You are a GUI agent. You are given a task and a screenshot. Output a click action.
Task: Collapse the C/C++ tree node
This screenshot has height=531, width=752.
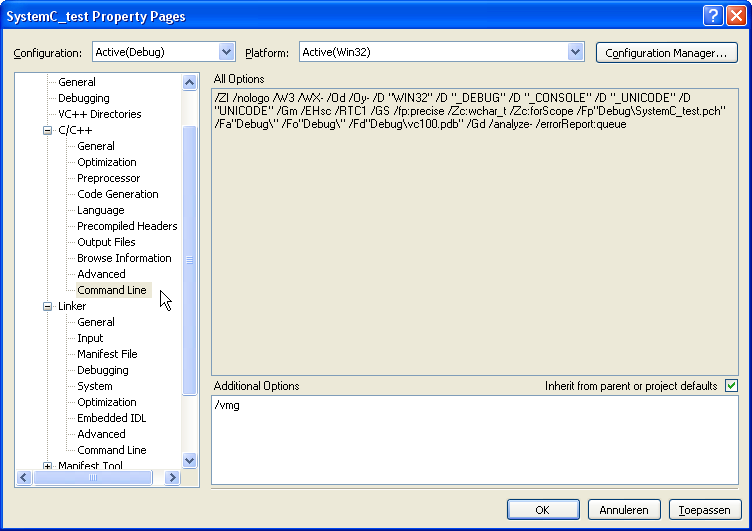[x=47, y=130]
